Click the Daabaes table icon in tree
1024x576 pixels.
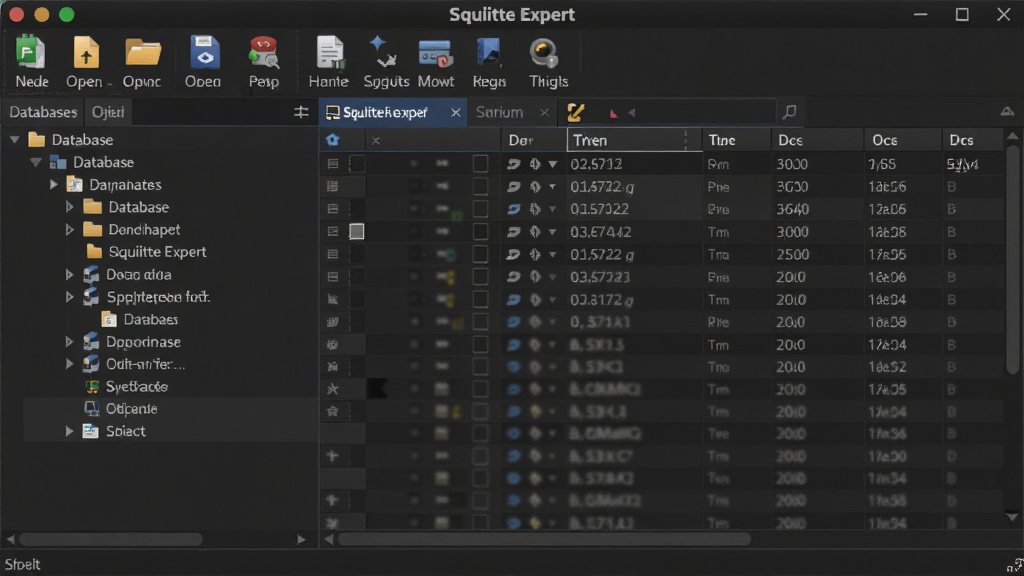click(109, 319)
